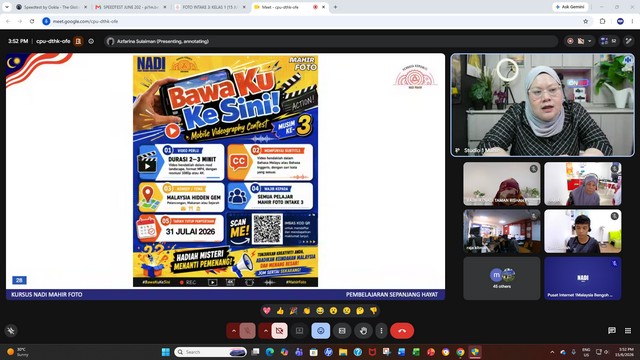Open the captions/layout tile button

342,331
